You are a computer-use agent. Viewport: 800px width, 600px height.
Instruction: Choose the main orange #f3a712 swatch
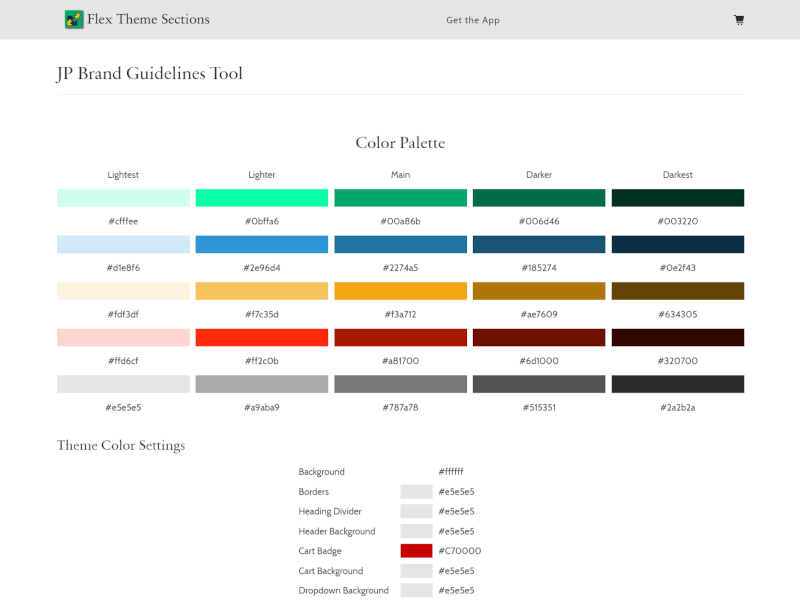(x=400, y=291)
